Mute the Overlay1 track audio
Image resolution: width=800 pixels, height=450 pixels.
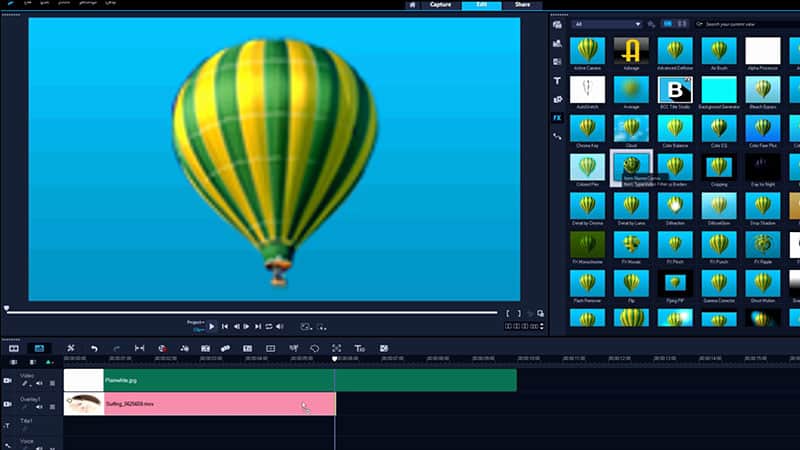[39, 407]
